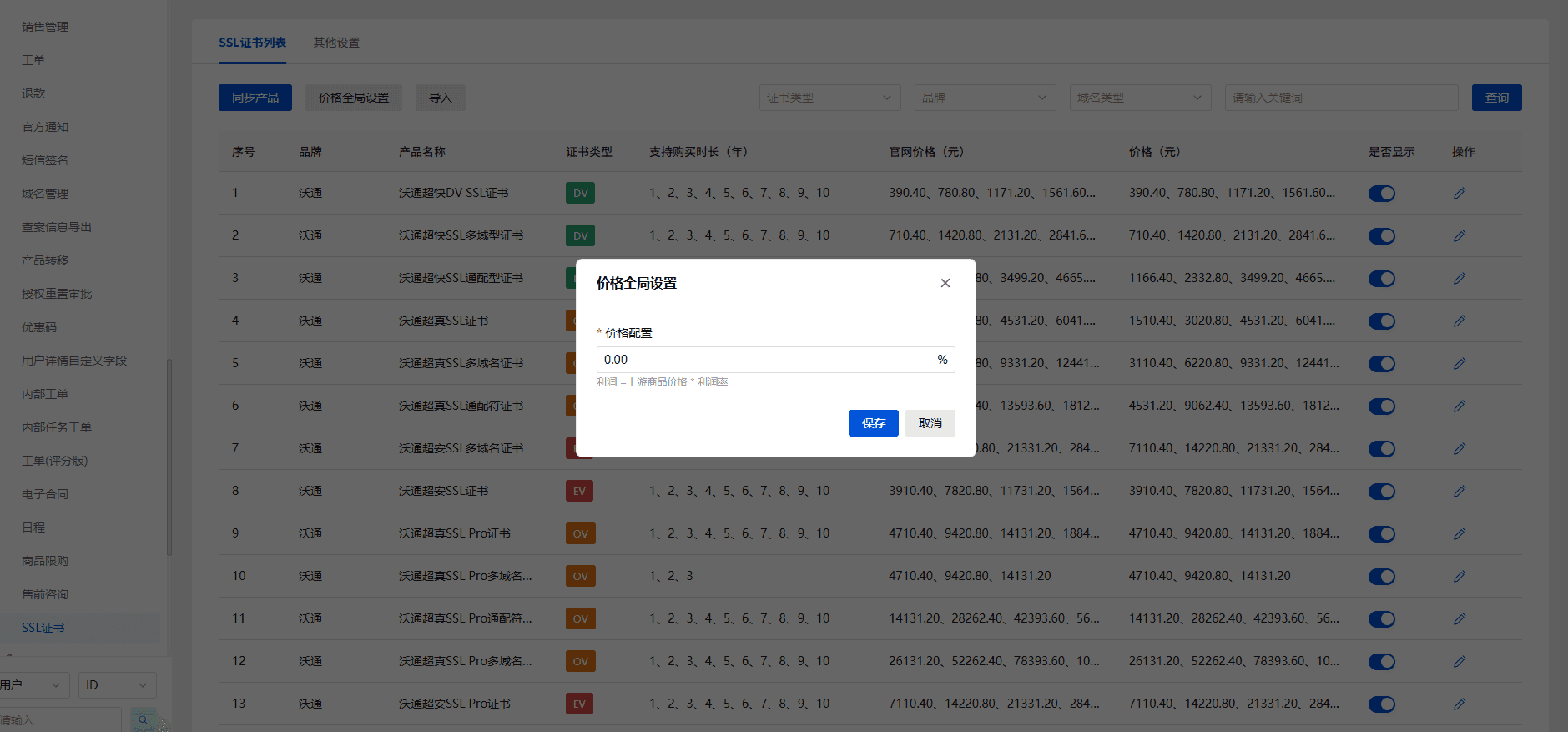
Task: Toggle display switch for row 13
Action: [1382, 704]
